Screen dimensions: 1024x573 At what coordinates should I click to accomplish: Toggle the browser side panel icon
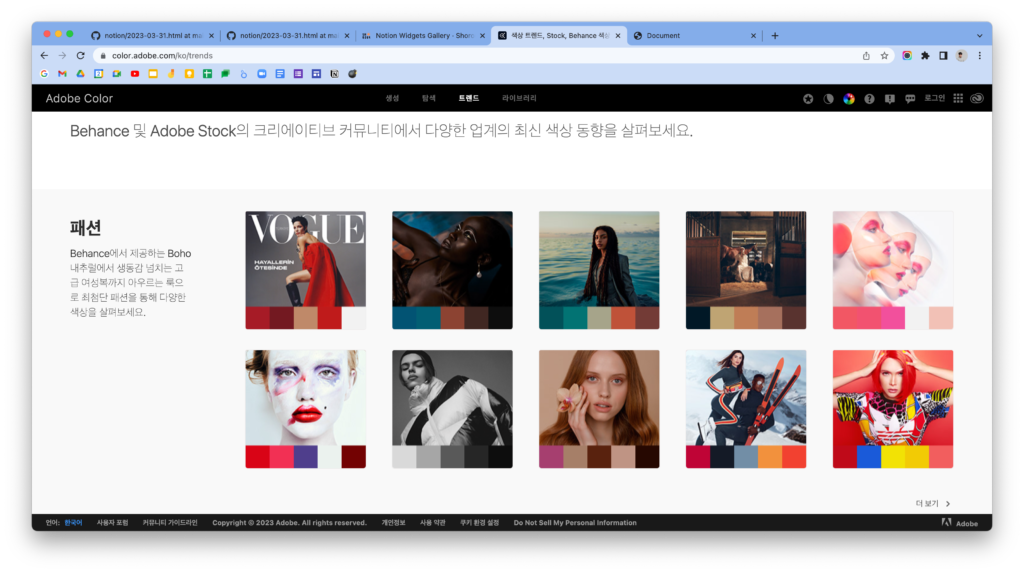pyautogui.click(x=943, y=56)
